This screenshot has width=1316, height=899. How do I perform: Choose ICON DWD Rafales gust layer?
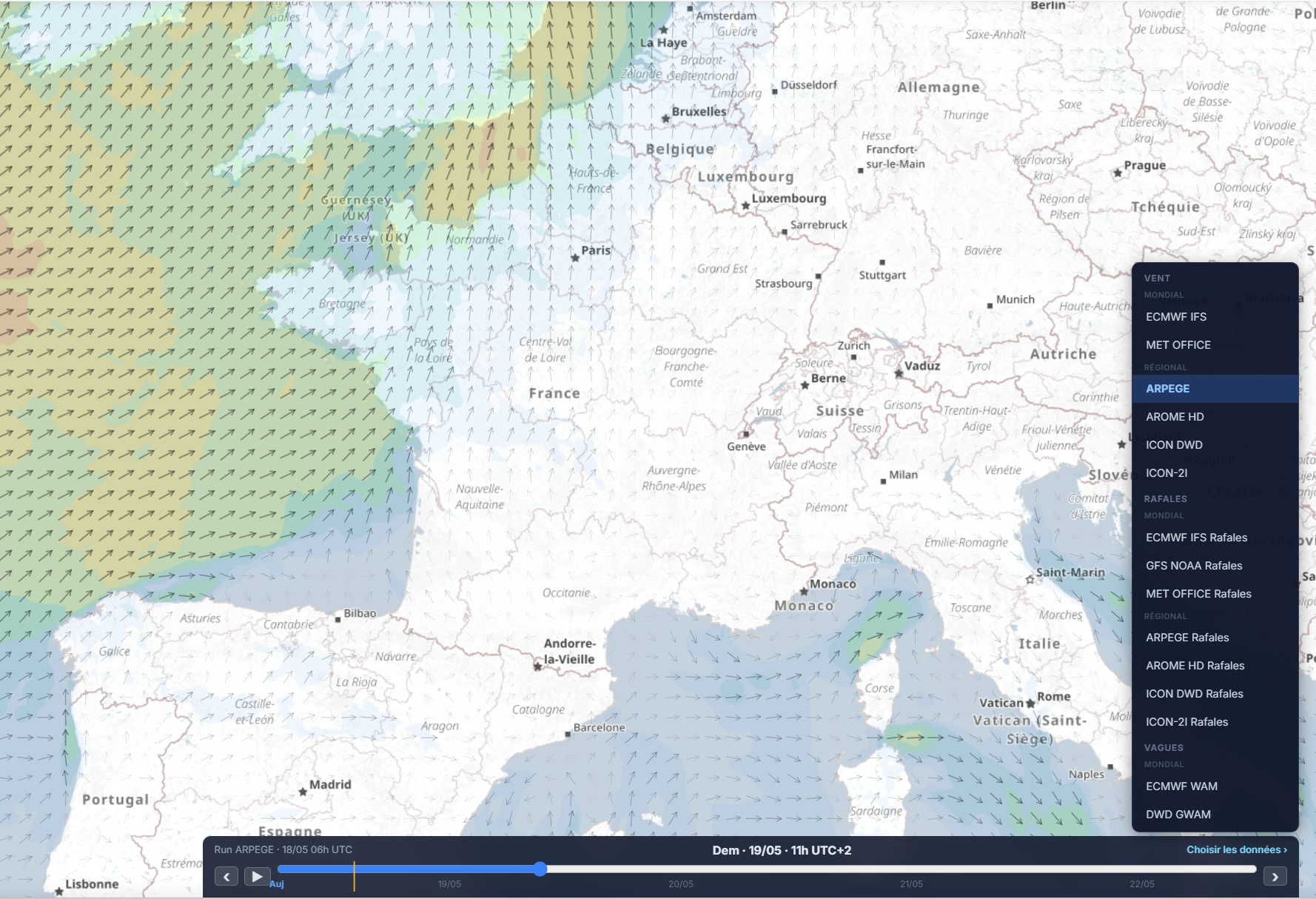1215,694
